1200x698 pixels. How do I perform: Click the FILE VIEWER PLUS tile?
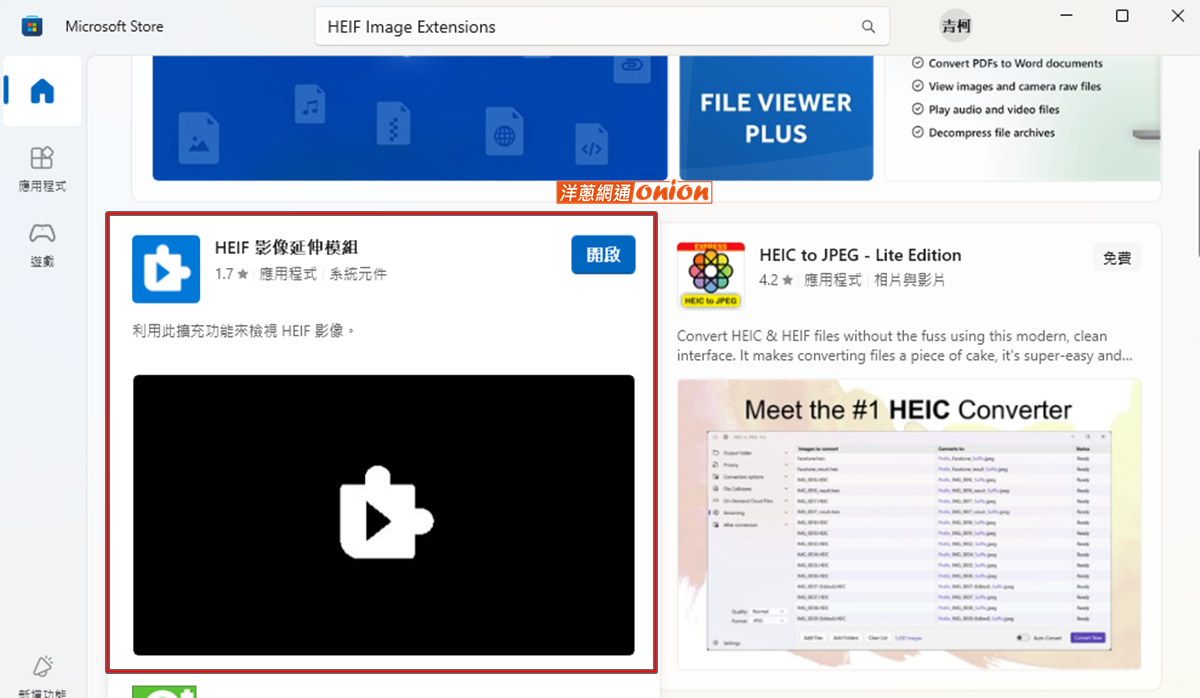[x=776, y=118]
